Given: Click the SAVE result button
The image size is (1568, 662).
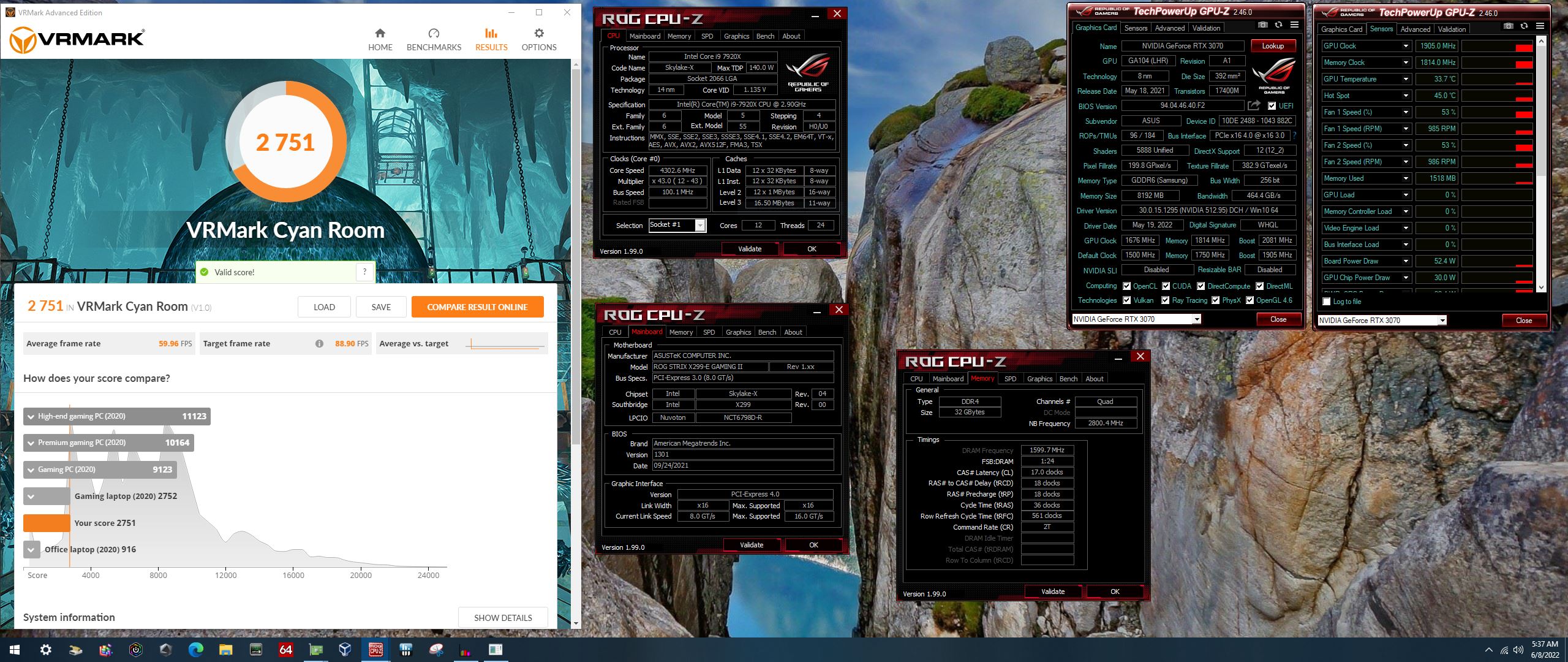Looking at the screenshot, I should point(381,307).
